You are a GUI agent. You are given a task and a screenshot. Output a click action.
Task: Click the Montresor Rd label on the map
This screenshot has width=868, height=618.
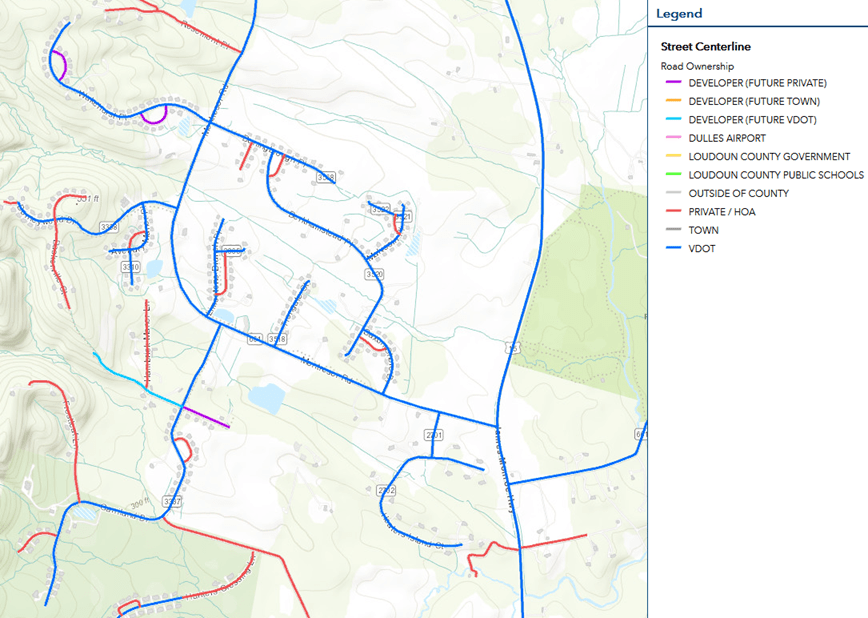(326, 370)
